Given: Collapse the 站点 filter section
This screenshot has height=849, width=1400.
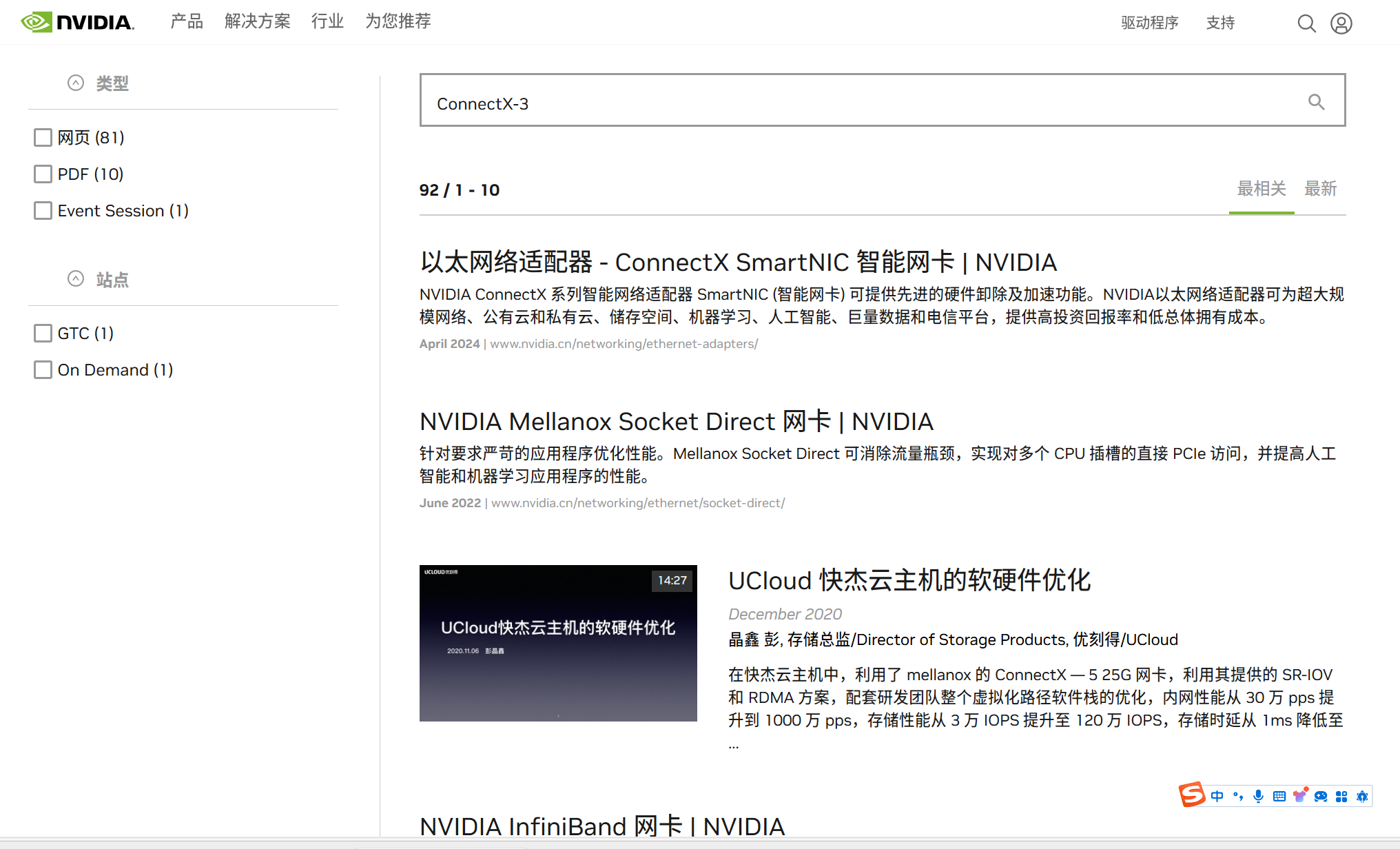Looking at the screenshot, I should coord(76,279).
